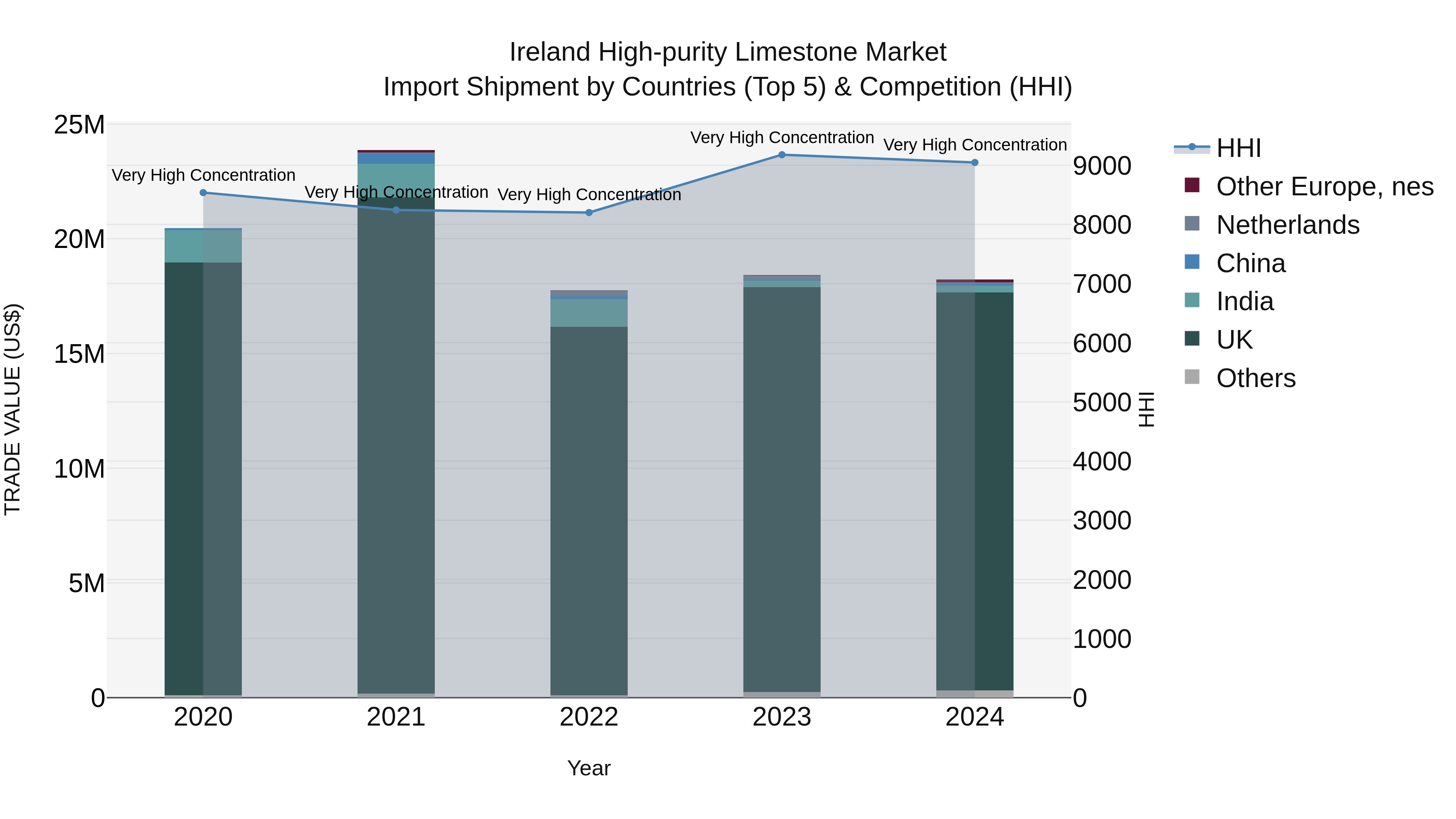This screenshot has height=819, width=1456.
Task: Click the 25M trade value tick
Action: point(79,125)
